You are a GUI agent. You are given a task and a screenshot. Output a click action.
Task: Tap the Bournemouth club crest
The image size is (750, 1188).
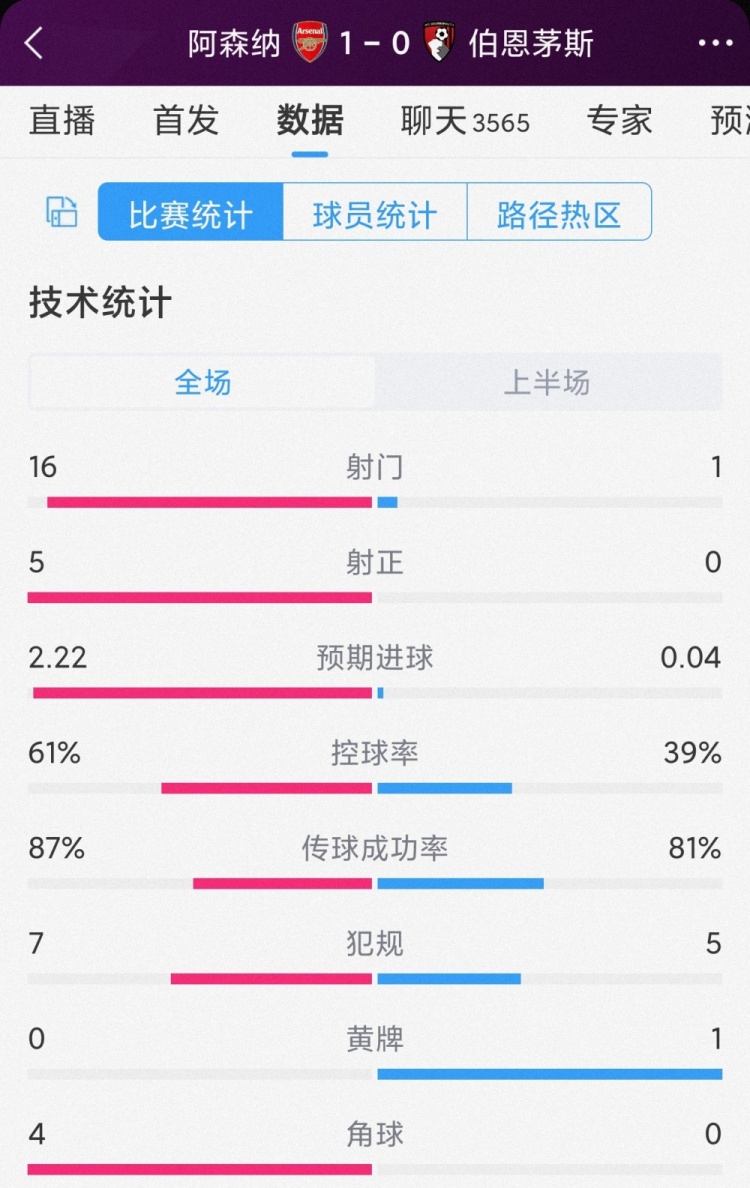pyautogui.click(x=438, y=43)
